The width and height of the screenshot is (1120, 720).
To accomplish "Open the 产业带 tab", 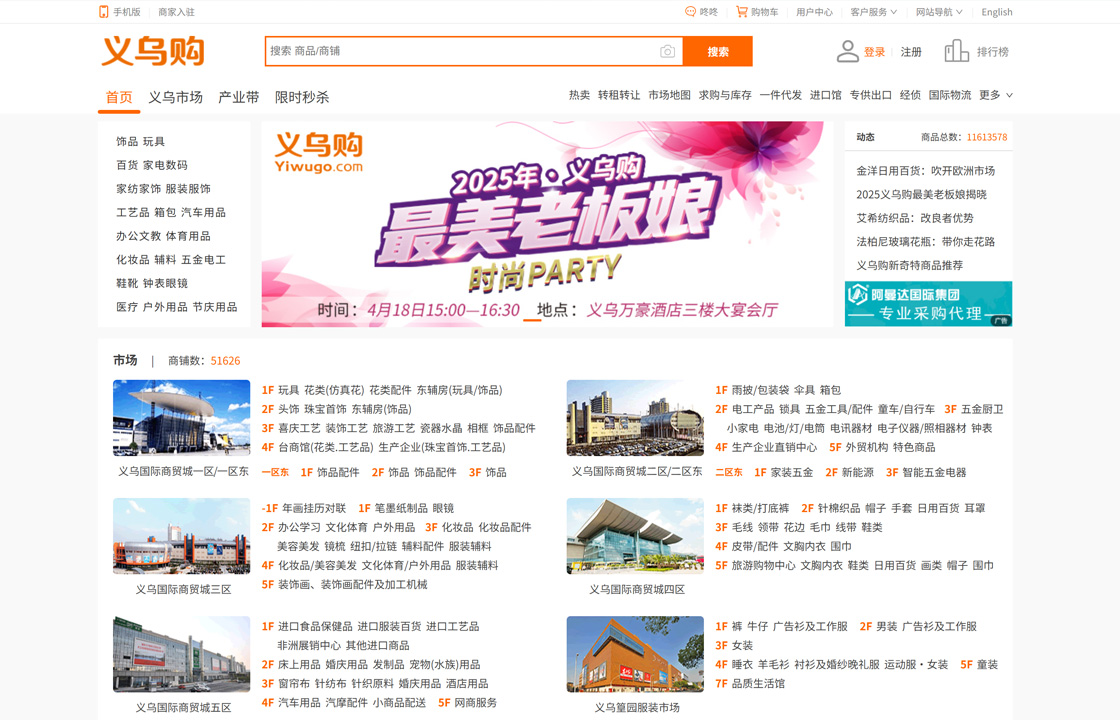I will (x=239, y=97).
